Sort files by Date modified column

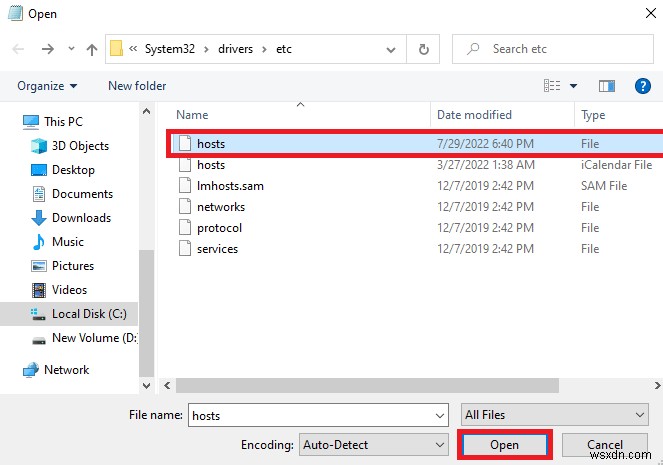[475, 115]
